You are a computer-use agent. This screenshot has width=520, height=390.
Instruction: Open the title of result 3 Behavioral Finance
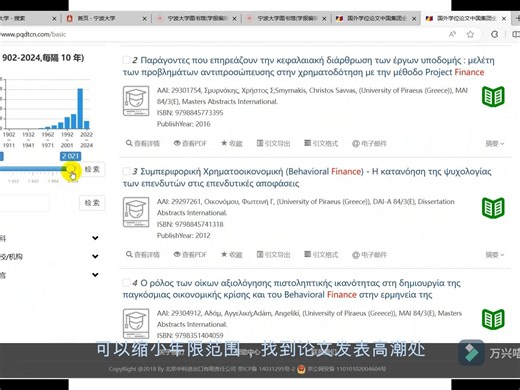point(307,177)
